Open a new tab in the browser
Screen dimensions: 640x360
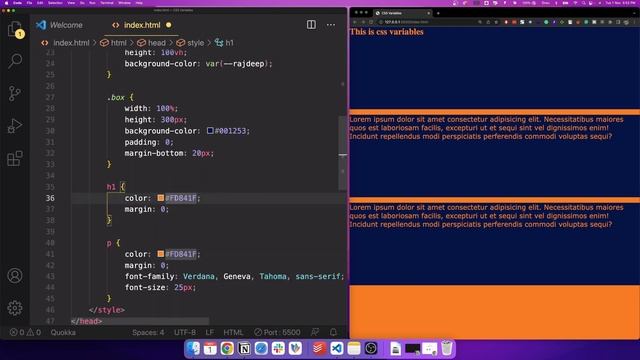click(x=438, y=13)
